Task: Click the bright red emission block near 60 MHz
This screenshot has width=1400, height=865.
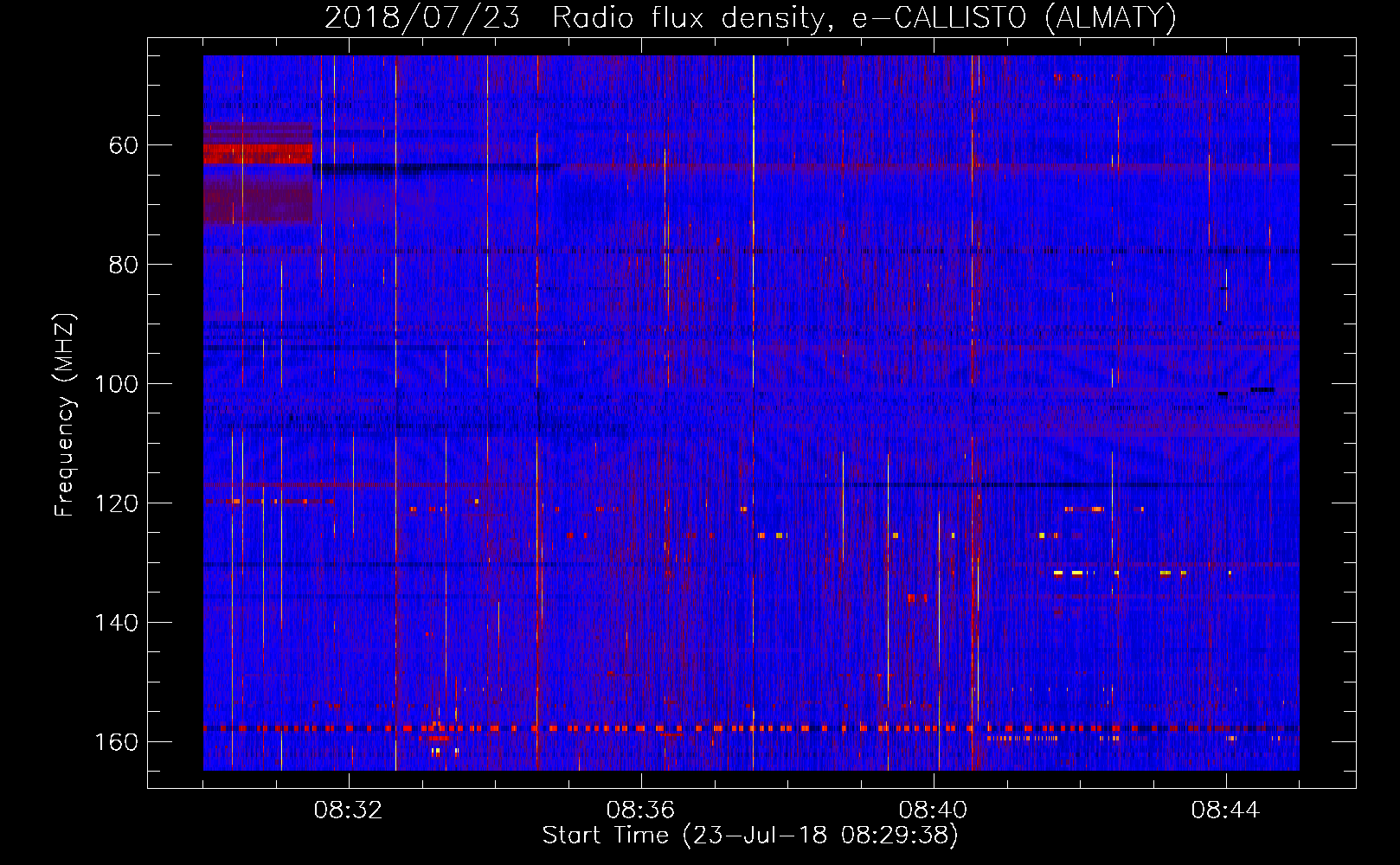Action: click(x=258, y=154)
